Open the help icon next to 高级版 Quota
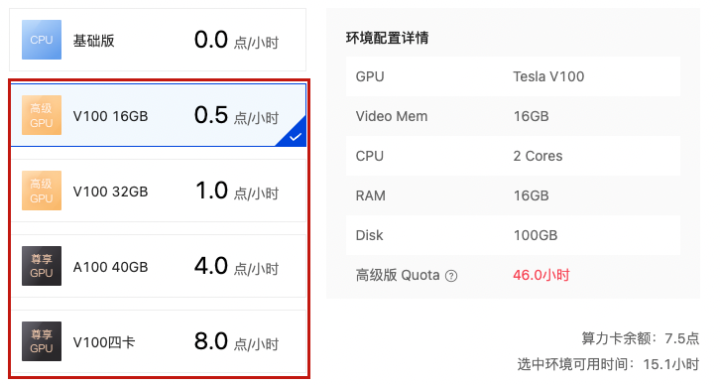720x385 pixels. 451,276
